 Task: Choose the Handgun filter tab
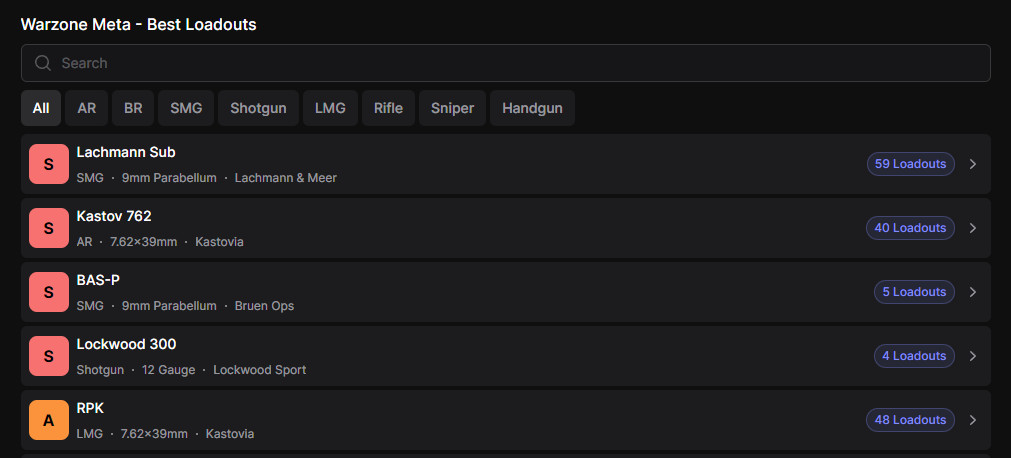click(532, 108)
